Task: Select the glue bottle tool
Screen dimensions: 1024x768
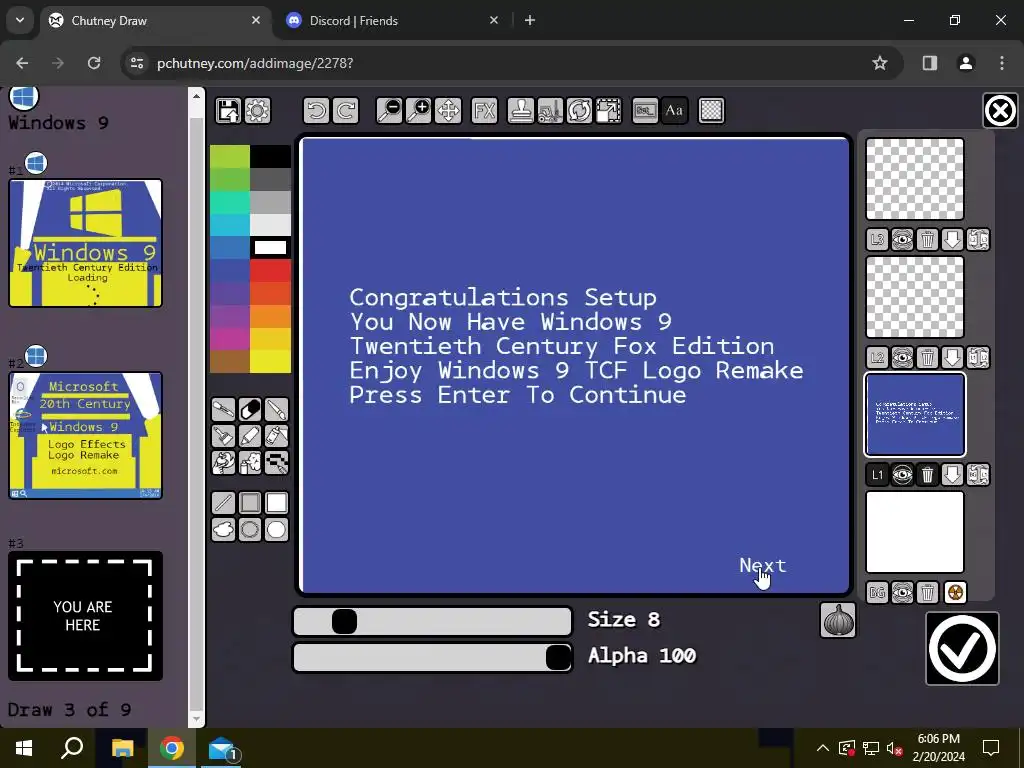Action: pyautogui.click(x=277, y=436)
